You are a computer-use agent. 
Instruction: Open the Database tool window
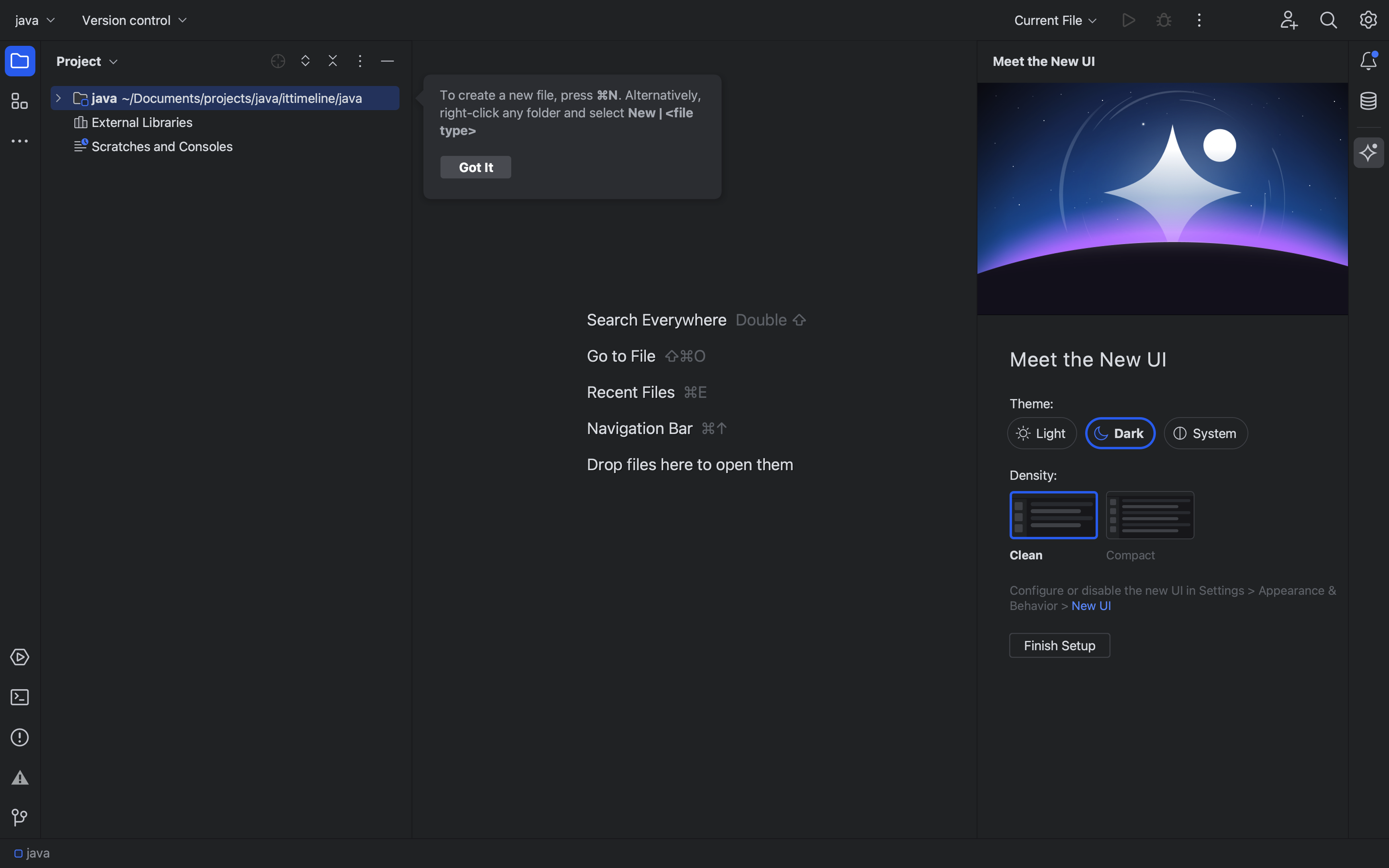pyautogui.click(x=1369, y=101)
